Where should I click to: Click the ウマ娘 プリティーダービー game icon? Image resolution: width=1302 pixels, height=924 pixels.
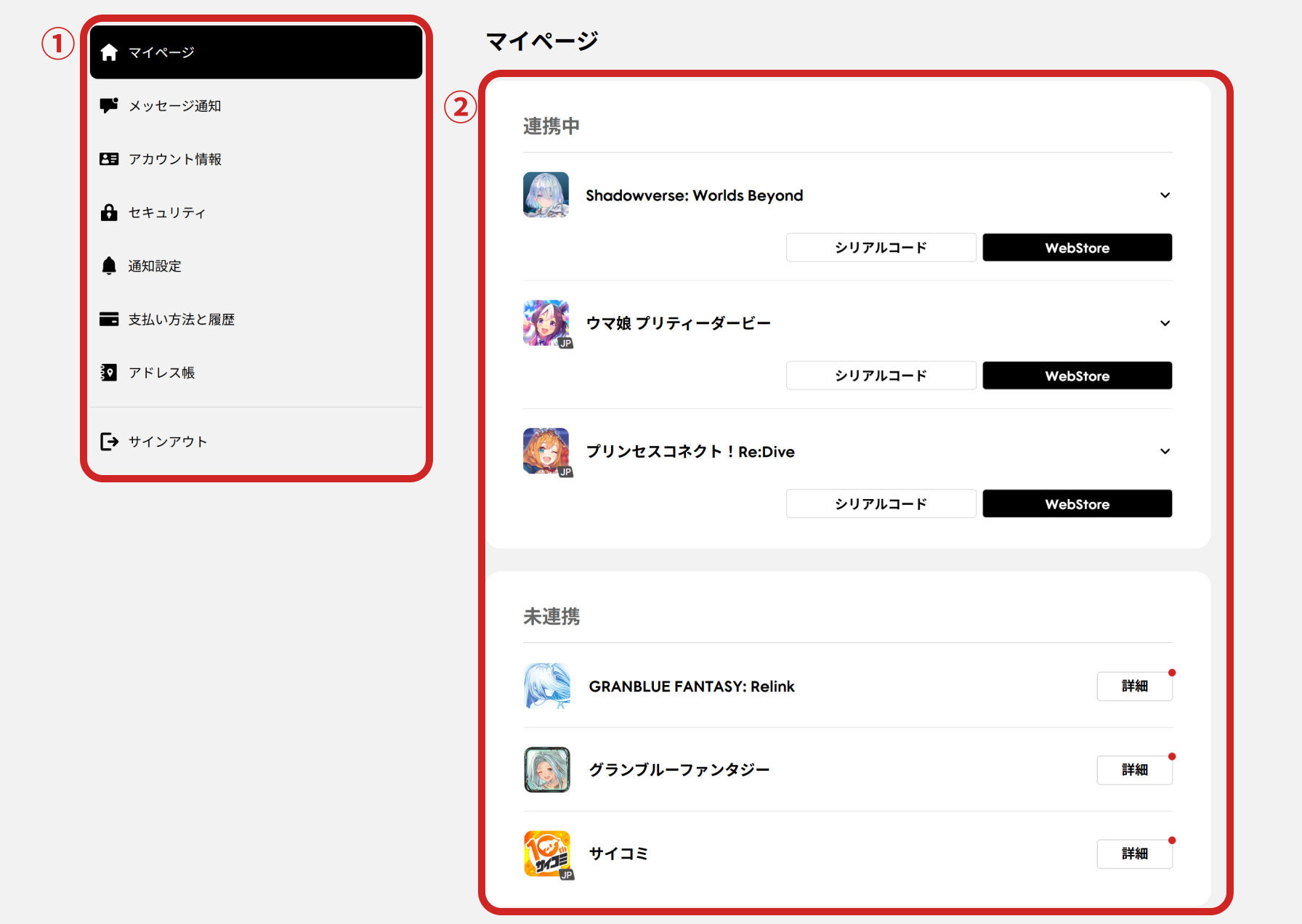(x=546, y=323)
